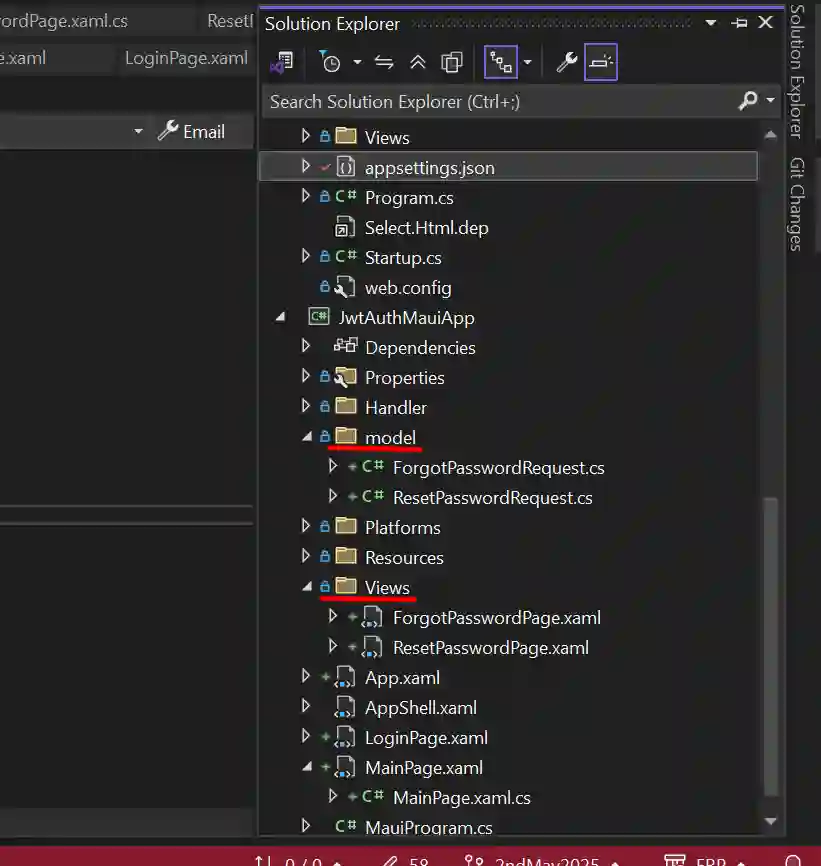Select appsettings.json in the tree

pos(429,168)
